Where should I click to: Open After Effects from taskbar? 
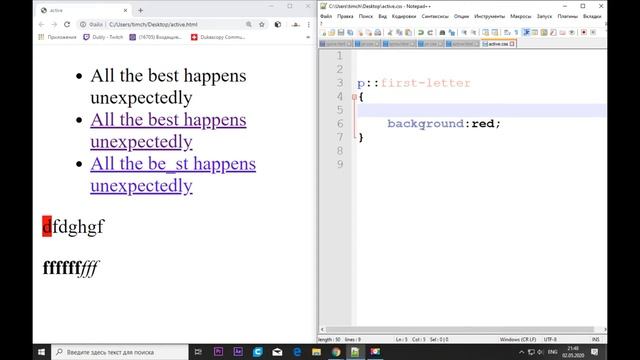tap(238, 352)
